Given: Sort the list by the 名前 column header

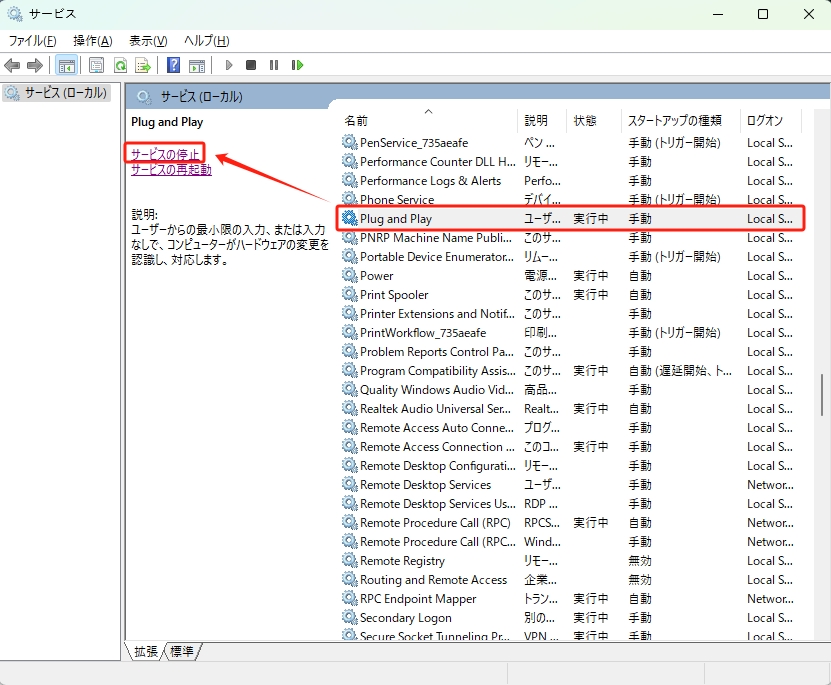Looking at the screenshot, I should click(357, 121).
